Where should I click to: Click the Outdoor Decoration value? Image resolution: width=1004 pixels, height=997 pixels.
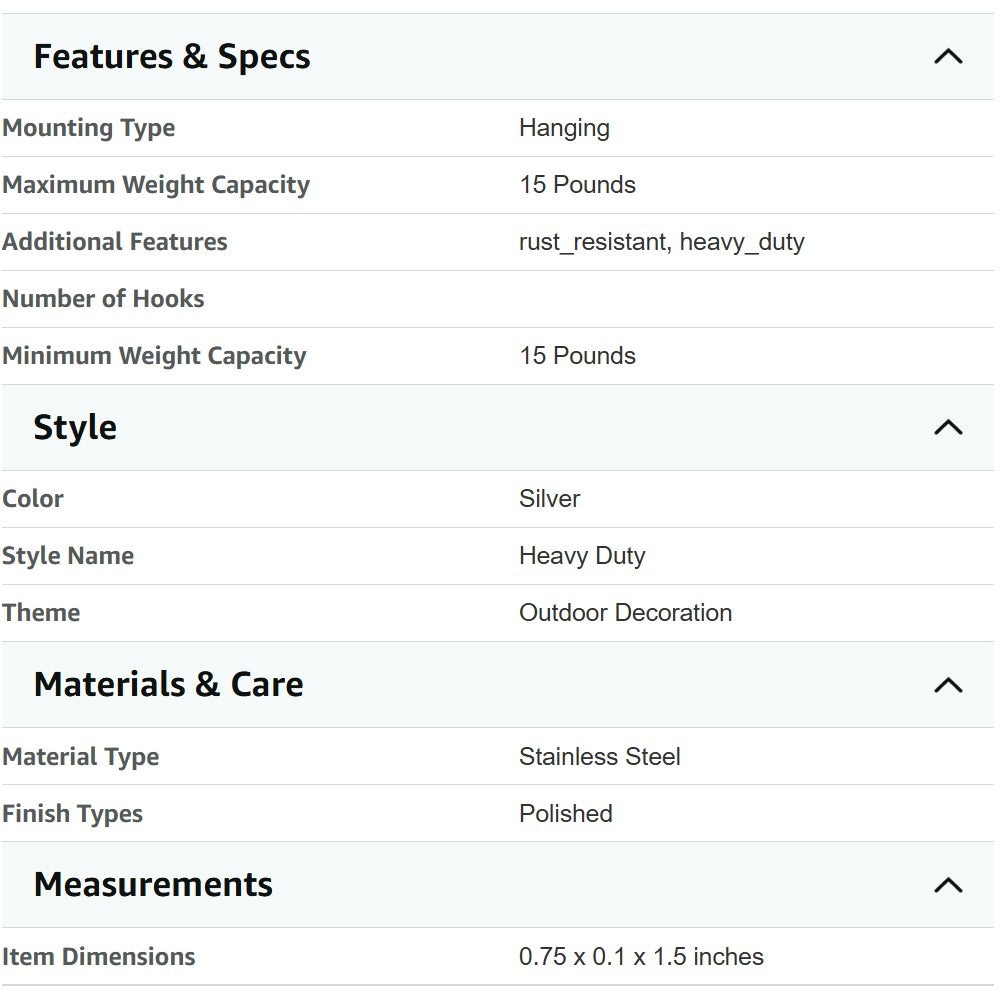(626, 613)
